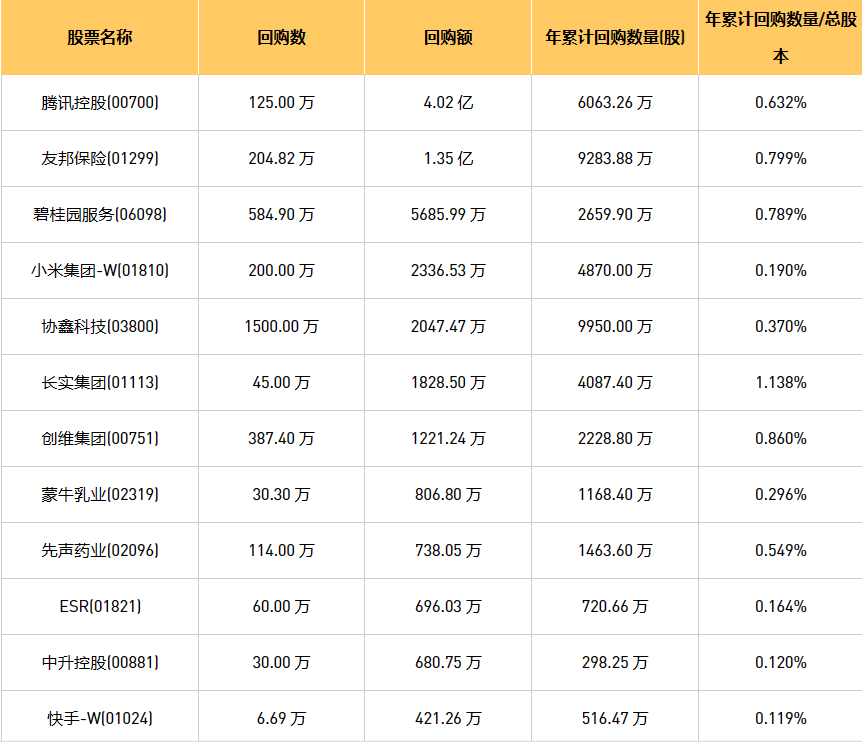Click the 0.860% ratio cell
This screenshot has height=742, width=862.
tap(781, 439)
